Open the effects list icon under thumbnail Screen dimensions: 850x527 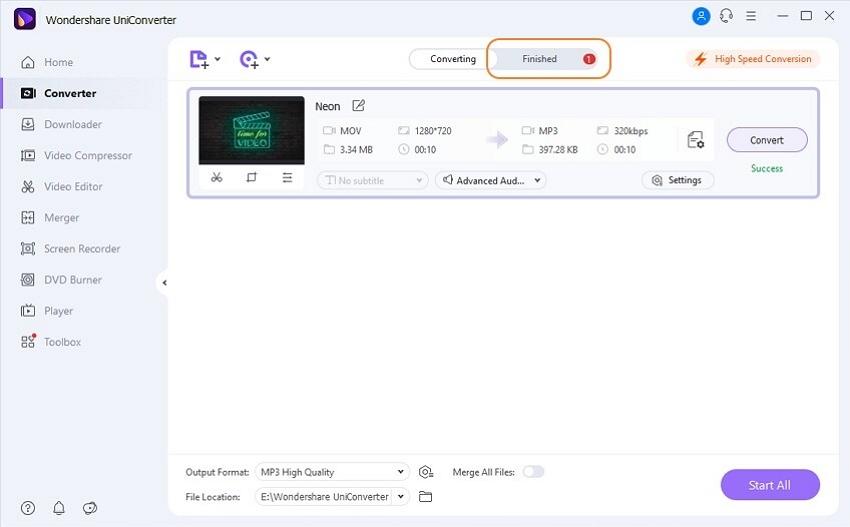[x=287, y=177]
